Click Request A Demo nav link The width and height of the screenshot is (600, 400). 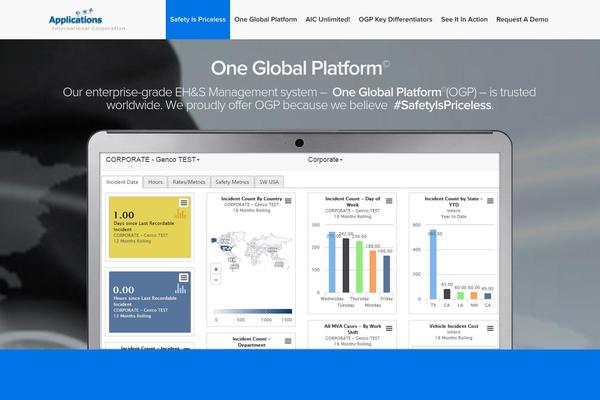click(x=522, y=20)
